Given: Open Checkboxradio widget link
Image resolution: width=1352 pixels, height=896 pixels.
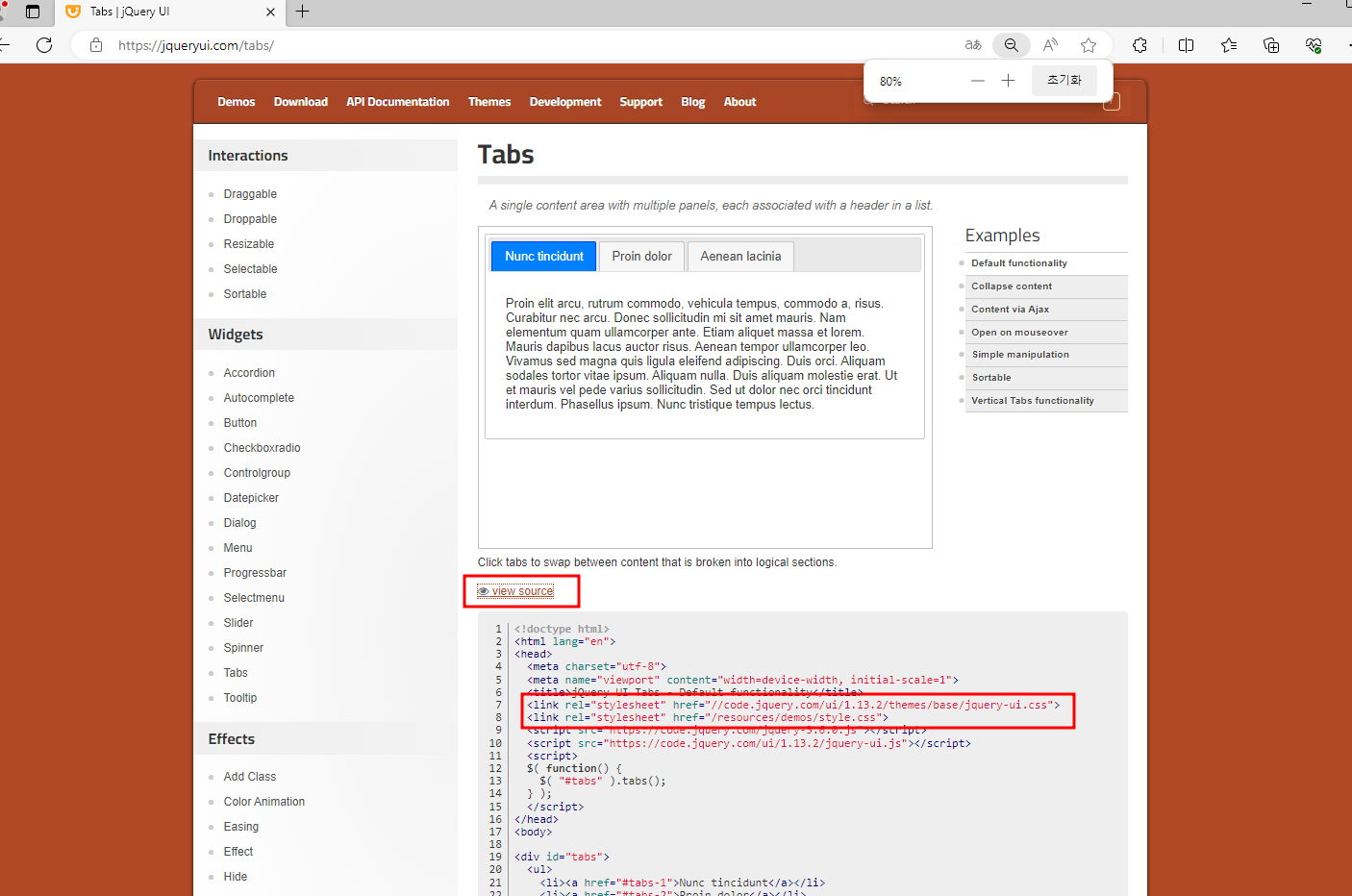Looking at the screenshot, I should point(262,448).
